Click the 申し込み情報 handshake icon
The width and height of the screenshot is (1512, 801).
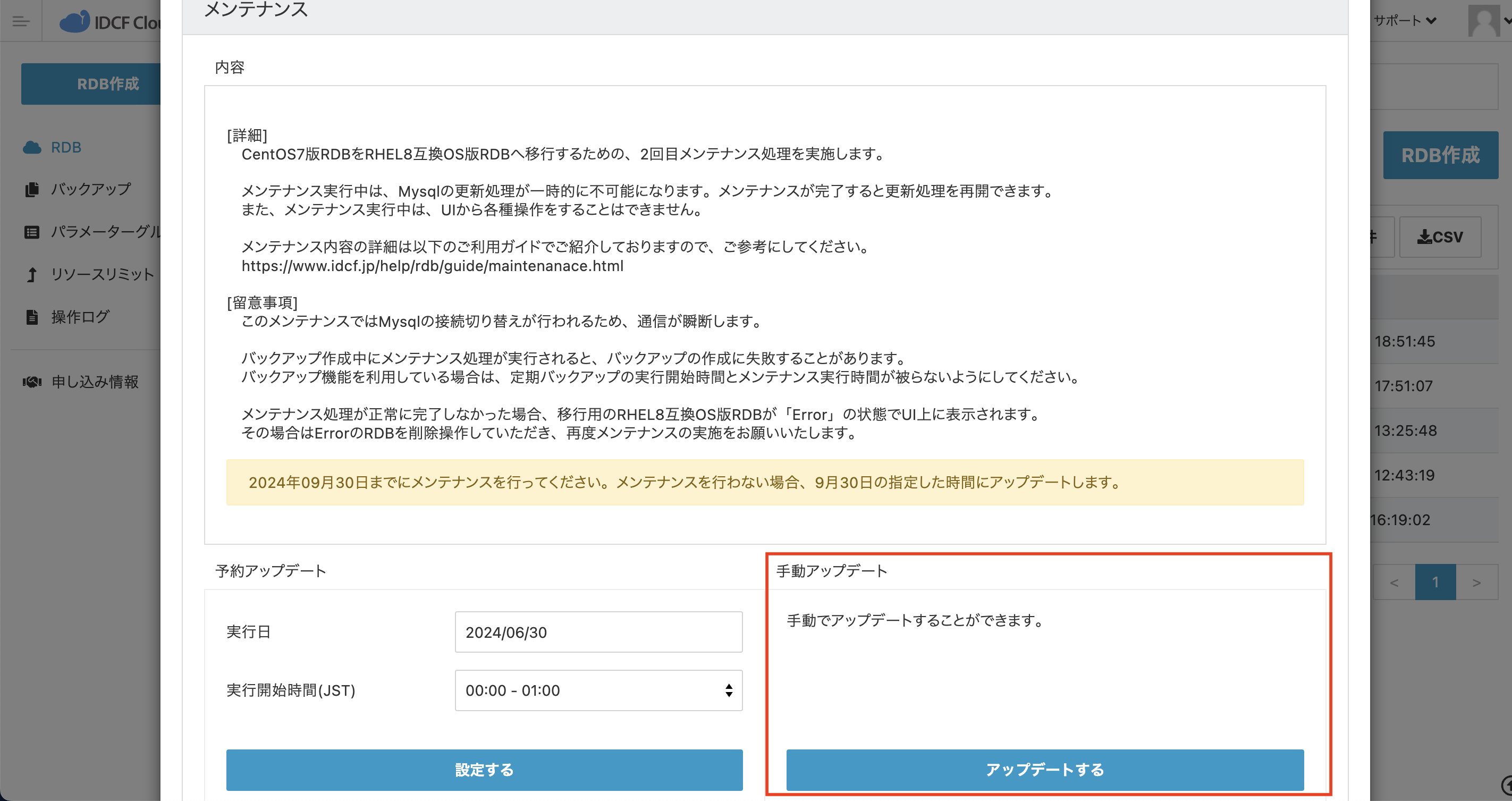pyautogui.click(x=32, y=382)
